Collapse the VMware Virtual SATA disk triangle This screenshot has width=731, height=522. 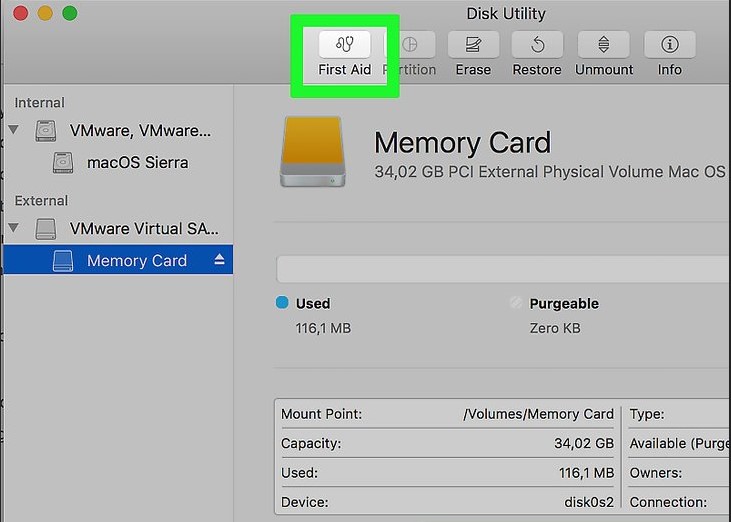tap(14, 227)
